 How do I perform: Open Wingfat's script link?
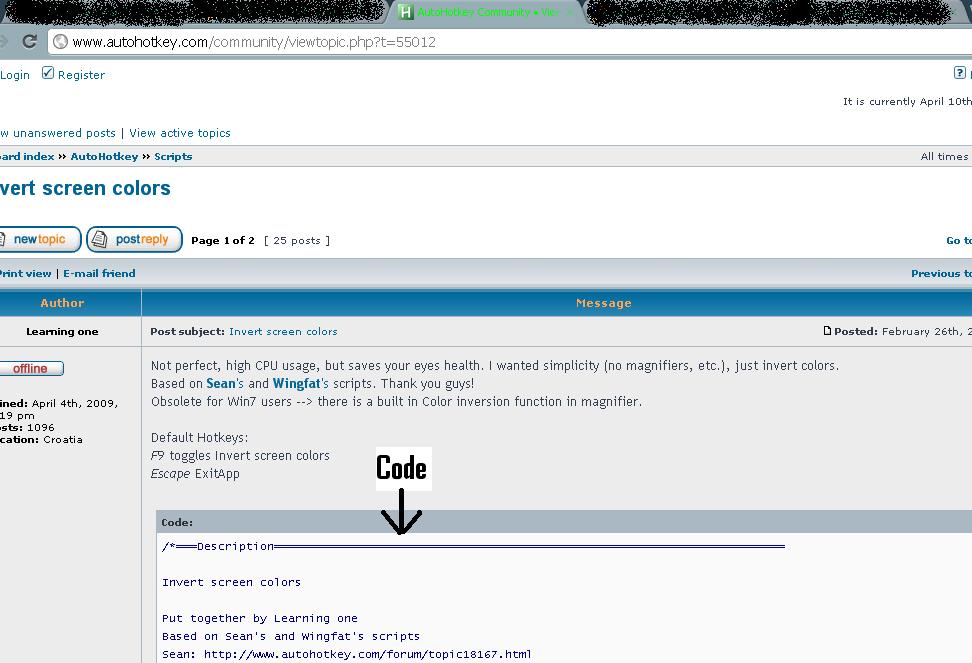click(x=296, y=384)
